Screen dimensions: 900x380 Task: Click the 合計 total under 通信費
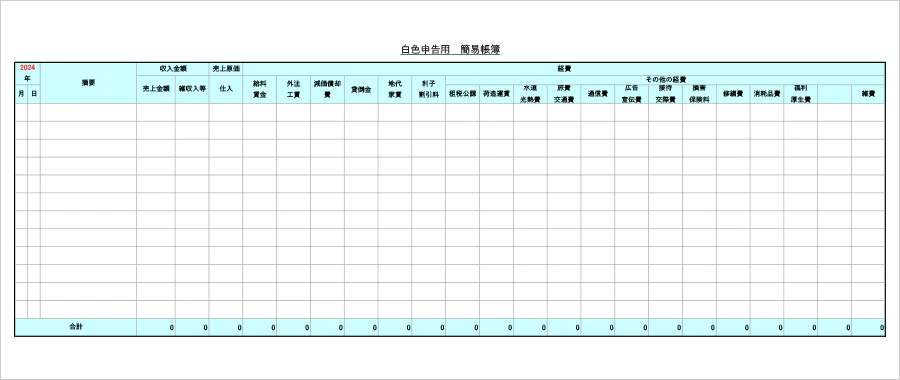click(x=598, y=327)
